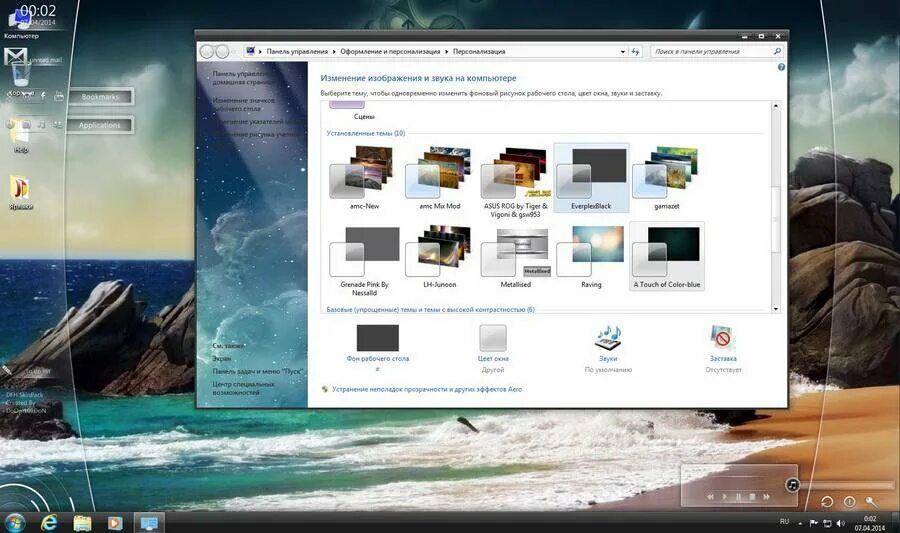This screenshot has height=533, width=900.
Task: Click the RU language indicator in tray
Action: coord(785,522)
